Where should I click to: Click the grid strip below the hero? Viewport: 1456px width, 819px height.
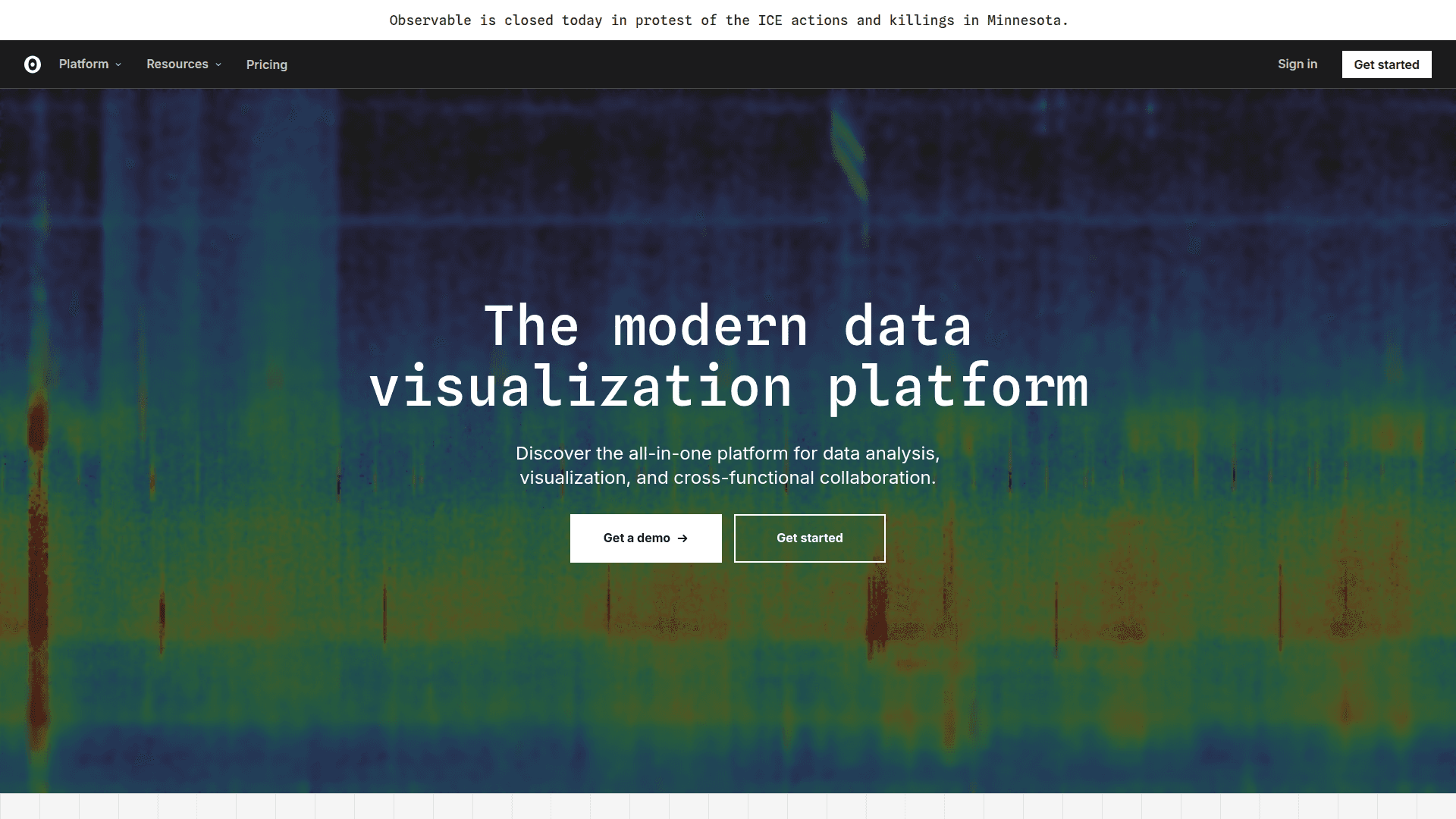coord(728,806)
